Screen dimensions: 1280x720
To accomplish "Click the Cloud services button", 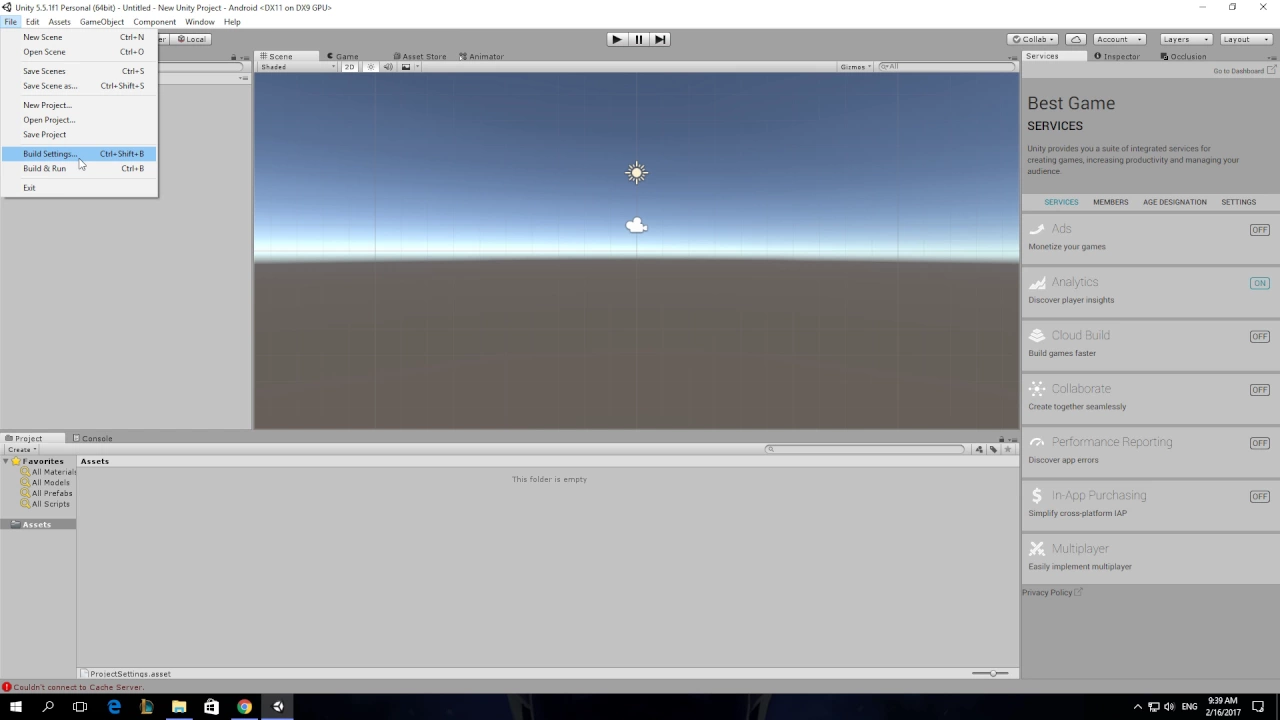I will (1076, 39).
